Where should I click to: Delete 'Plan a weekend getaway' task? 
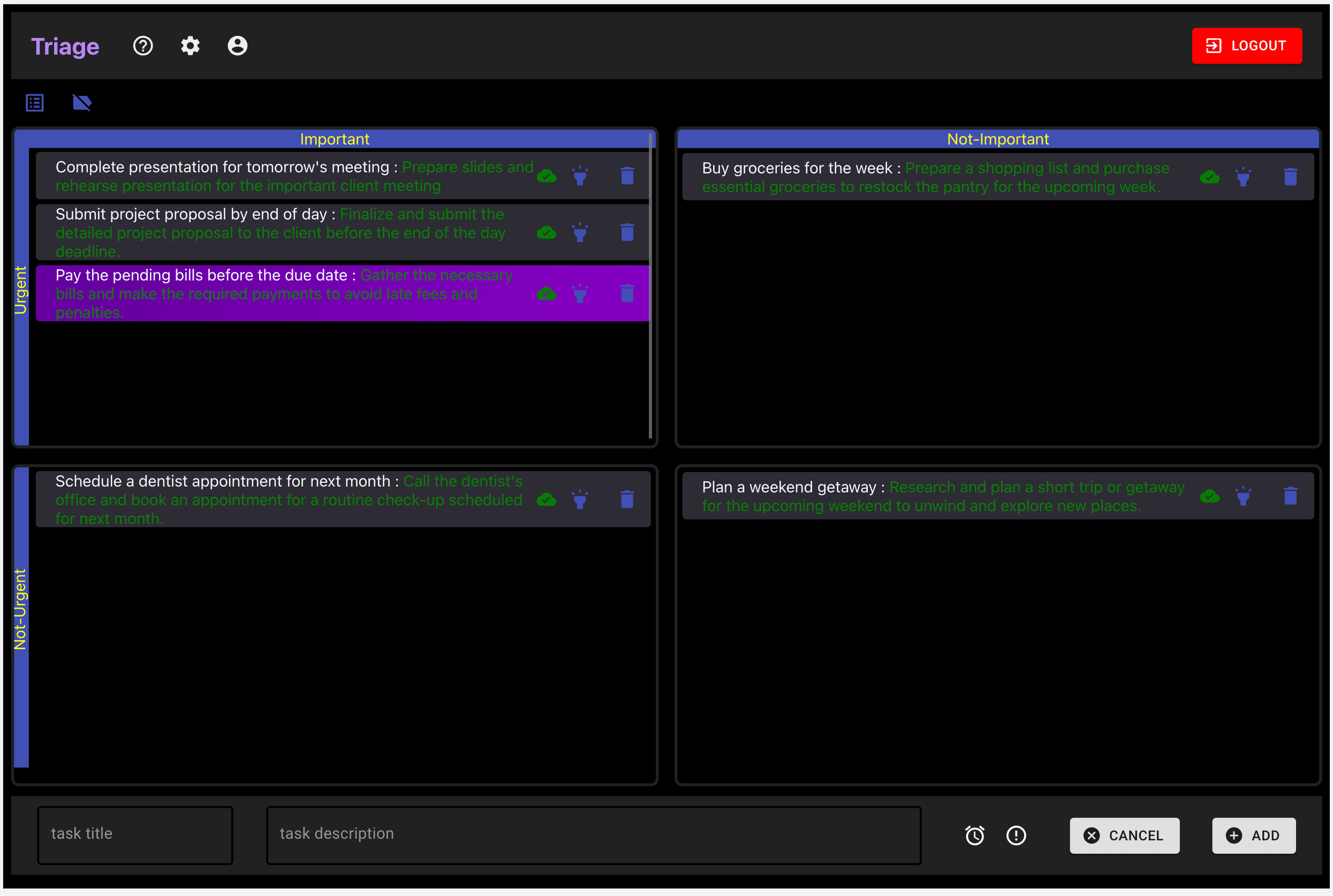pyautogui.click(x=1291, y=496)
